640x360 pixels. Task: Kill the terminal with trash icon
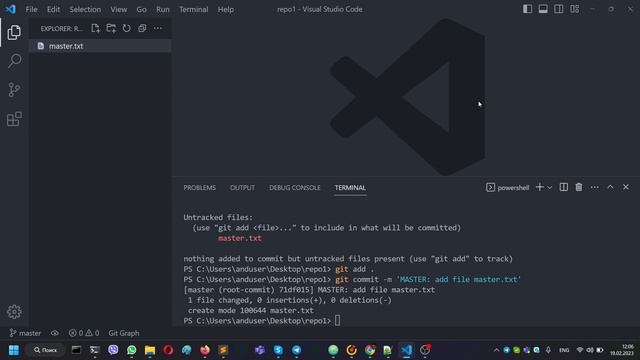[x=579, y=187]
